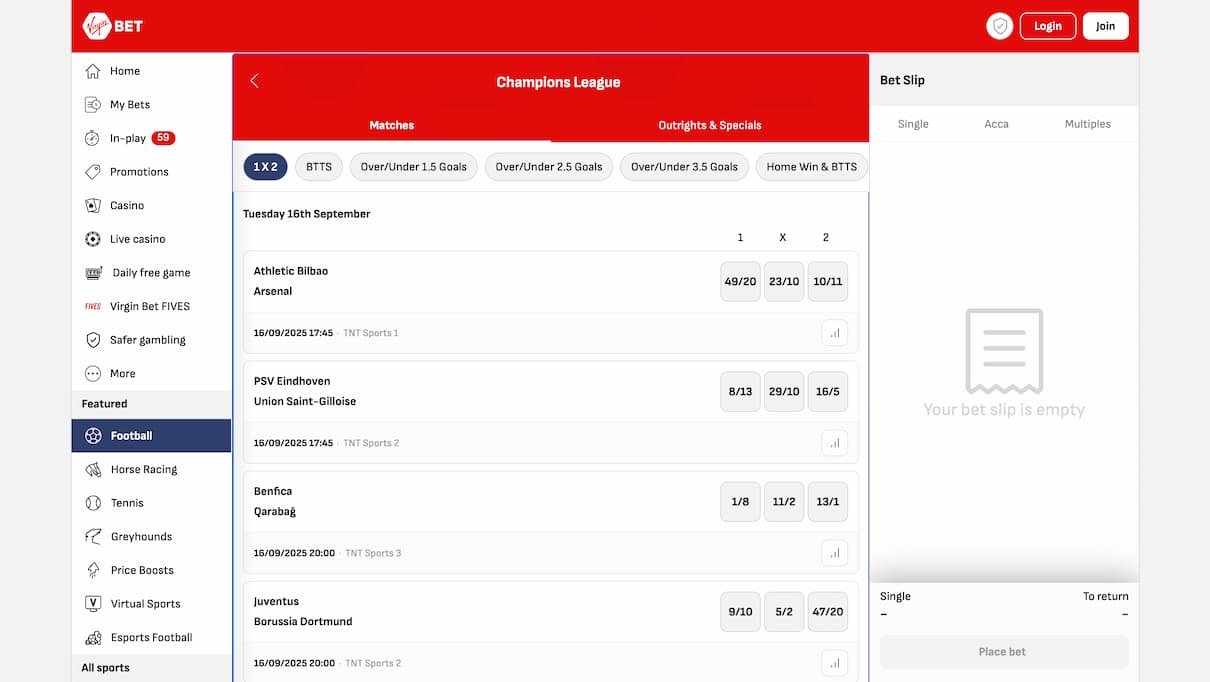This screenshot has height=682, width=1210.
Task: Pick Athletic Bilbao win at 49/20
Action: [740, 282]
